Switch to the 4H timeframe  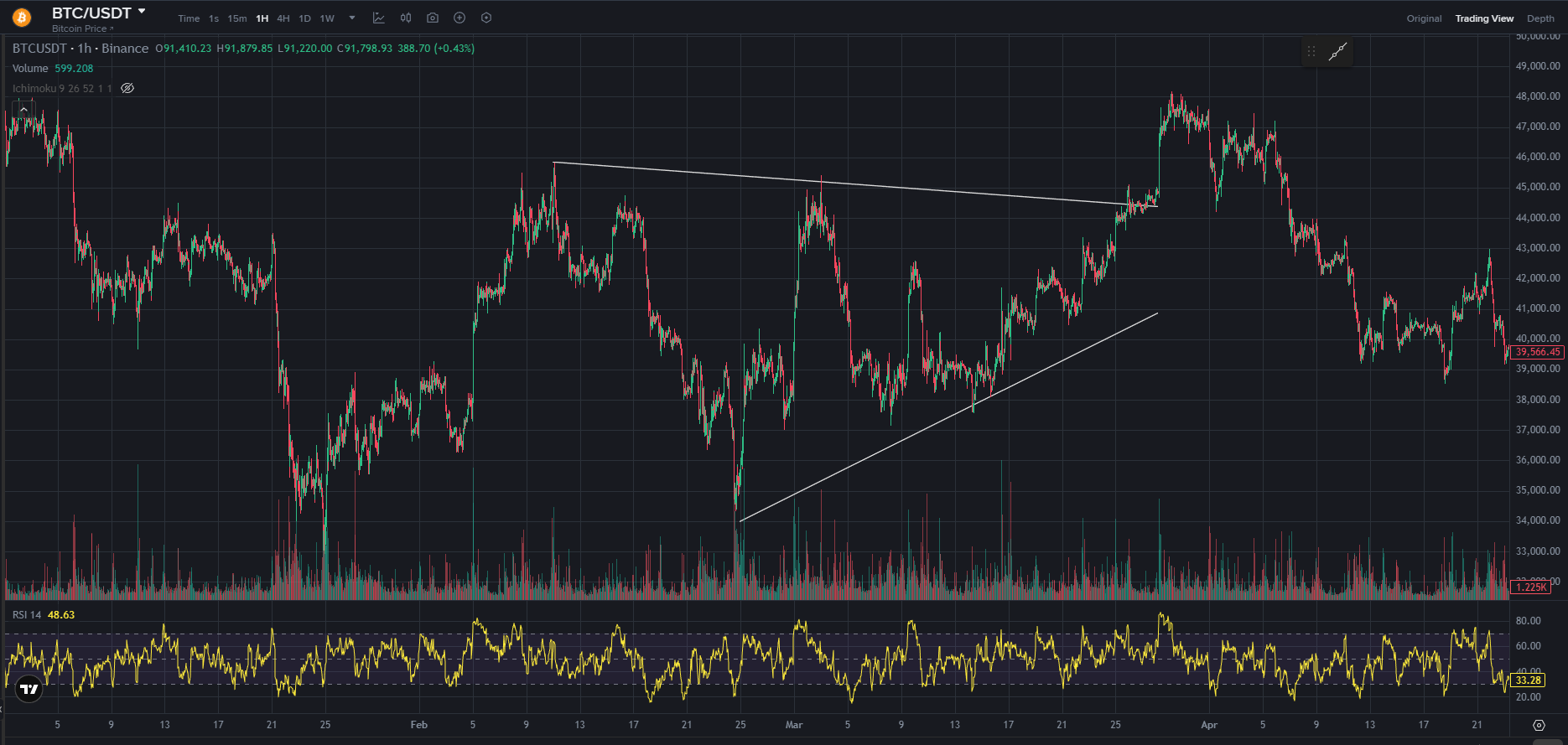pos(283,18)
